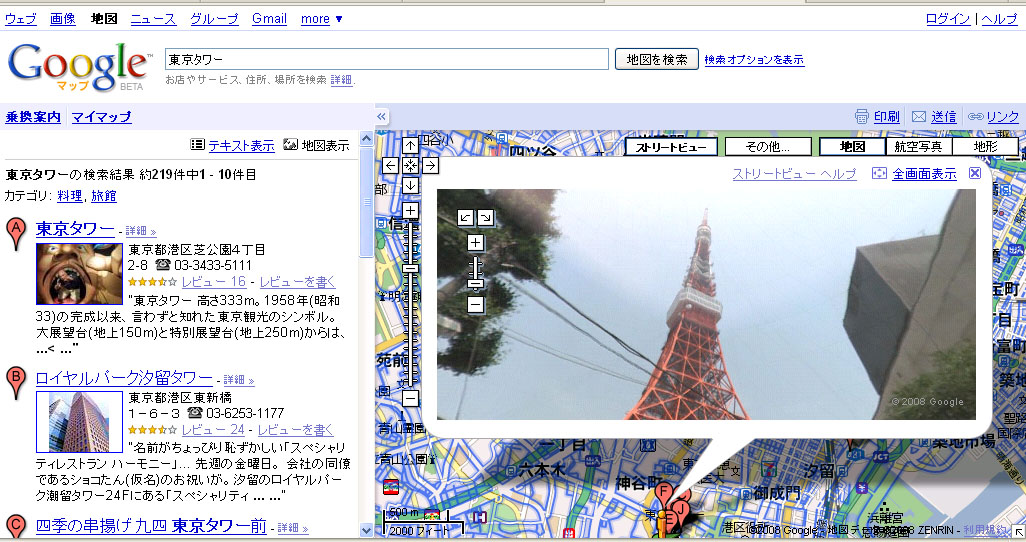
Task: Click search box containing 東京タワー
Action: (387, 59)
